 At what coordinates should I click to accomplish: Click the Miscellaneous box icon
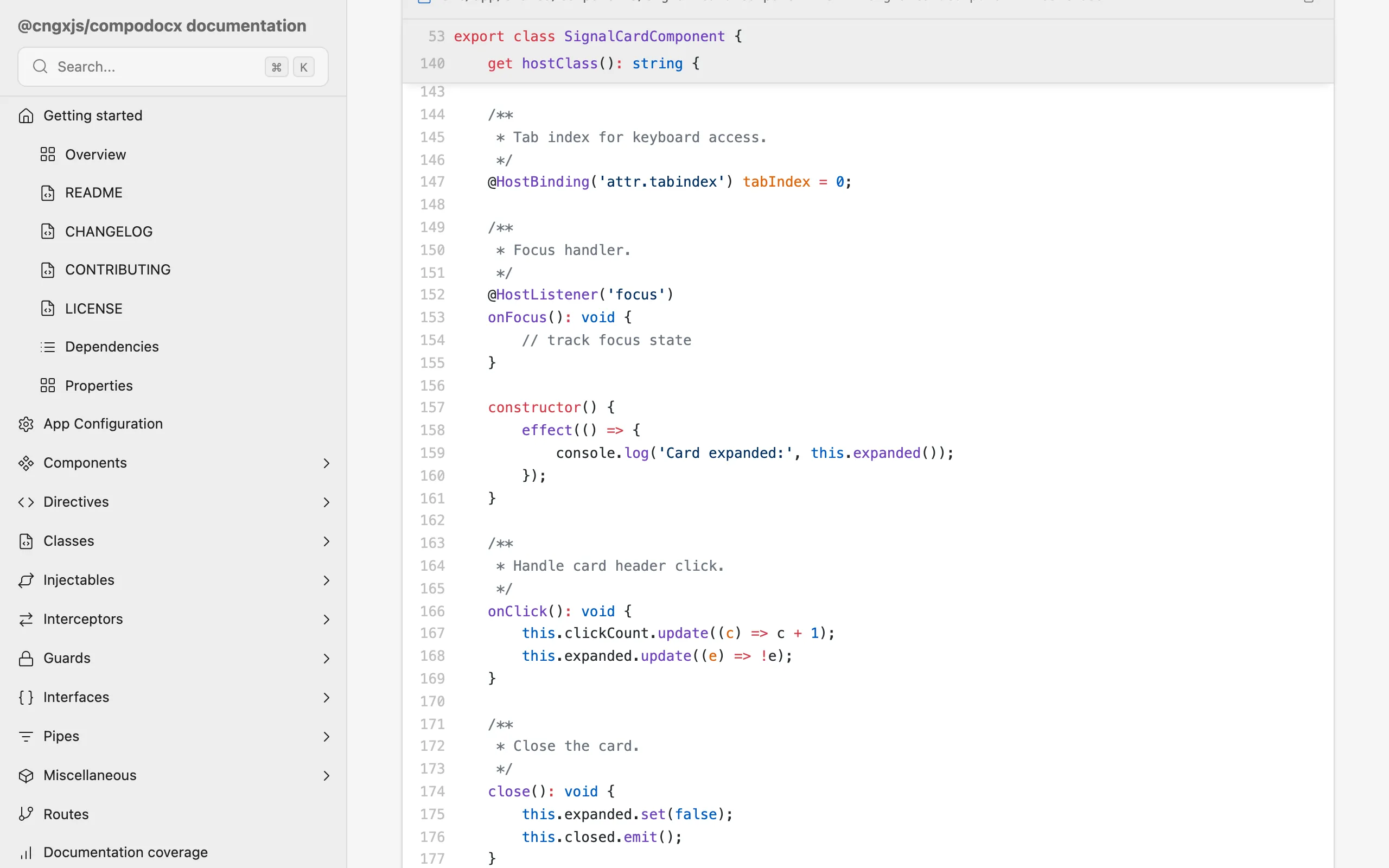(x=26, y=776)
